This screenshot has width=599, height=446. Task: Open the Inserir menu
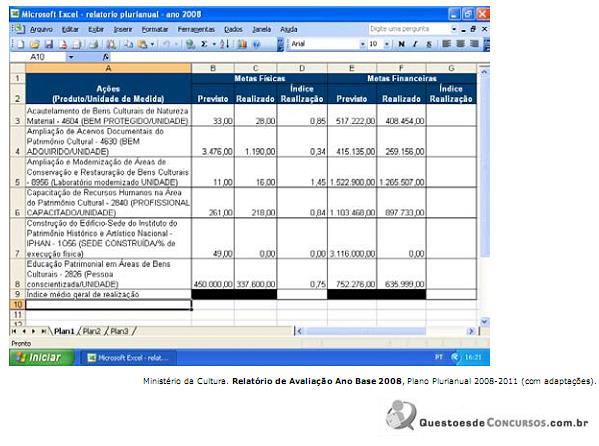123,29
